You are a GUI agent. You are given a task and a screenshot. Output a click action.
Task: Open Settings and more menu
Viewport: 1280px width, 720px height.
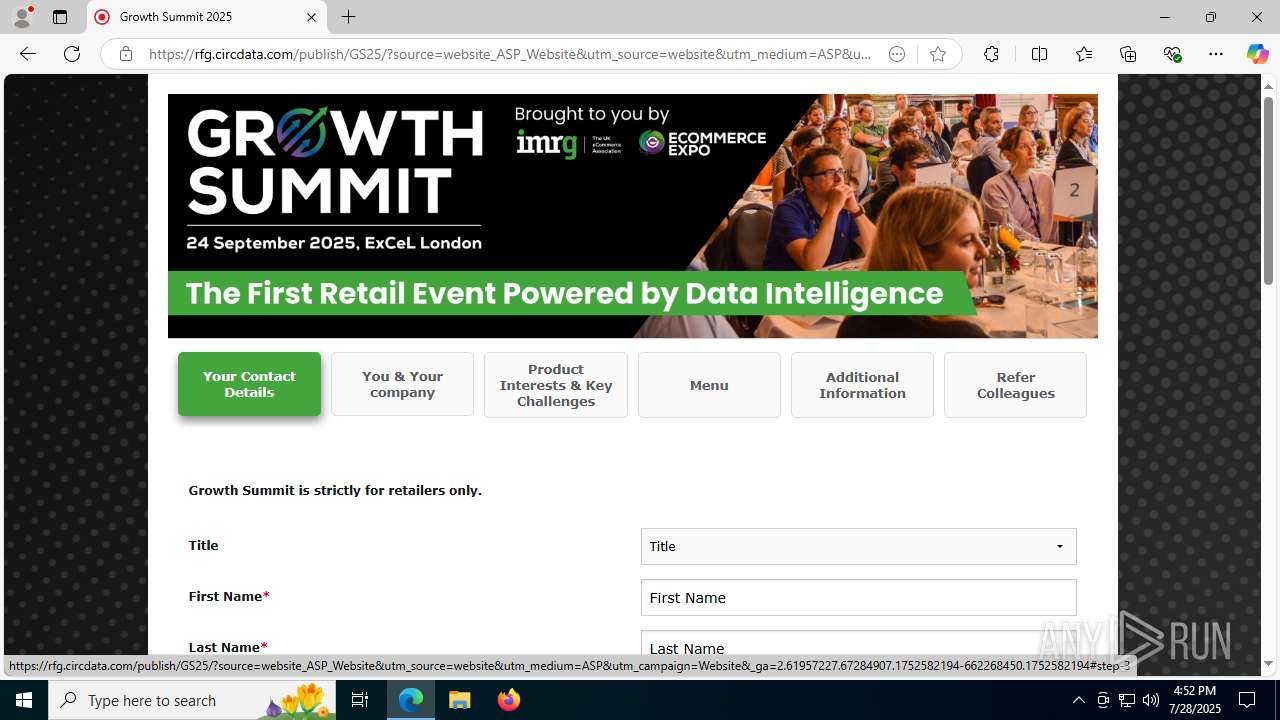click(x=1216, y=54)
